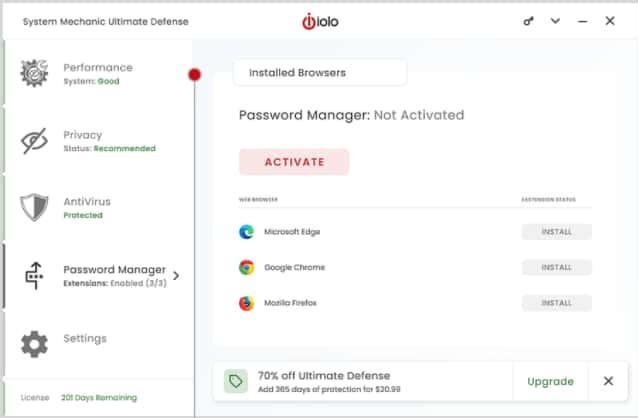The height and width of the screenshot is (418, 638).
Task: Minimize the System Mechanic window
Action: 583,21
